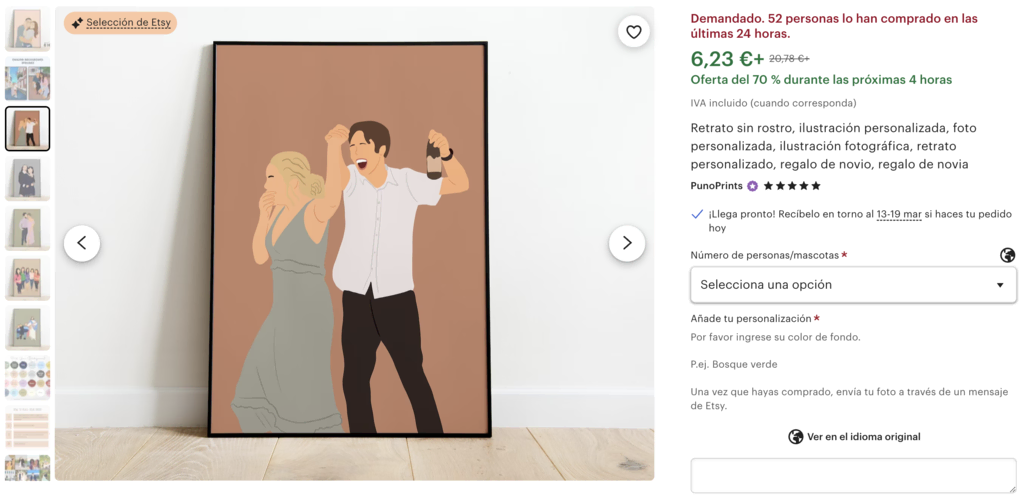Click the globe translation icon beside options label
The width and height of the screenshot is (1024, 499).
(1007, 255)
